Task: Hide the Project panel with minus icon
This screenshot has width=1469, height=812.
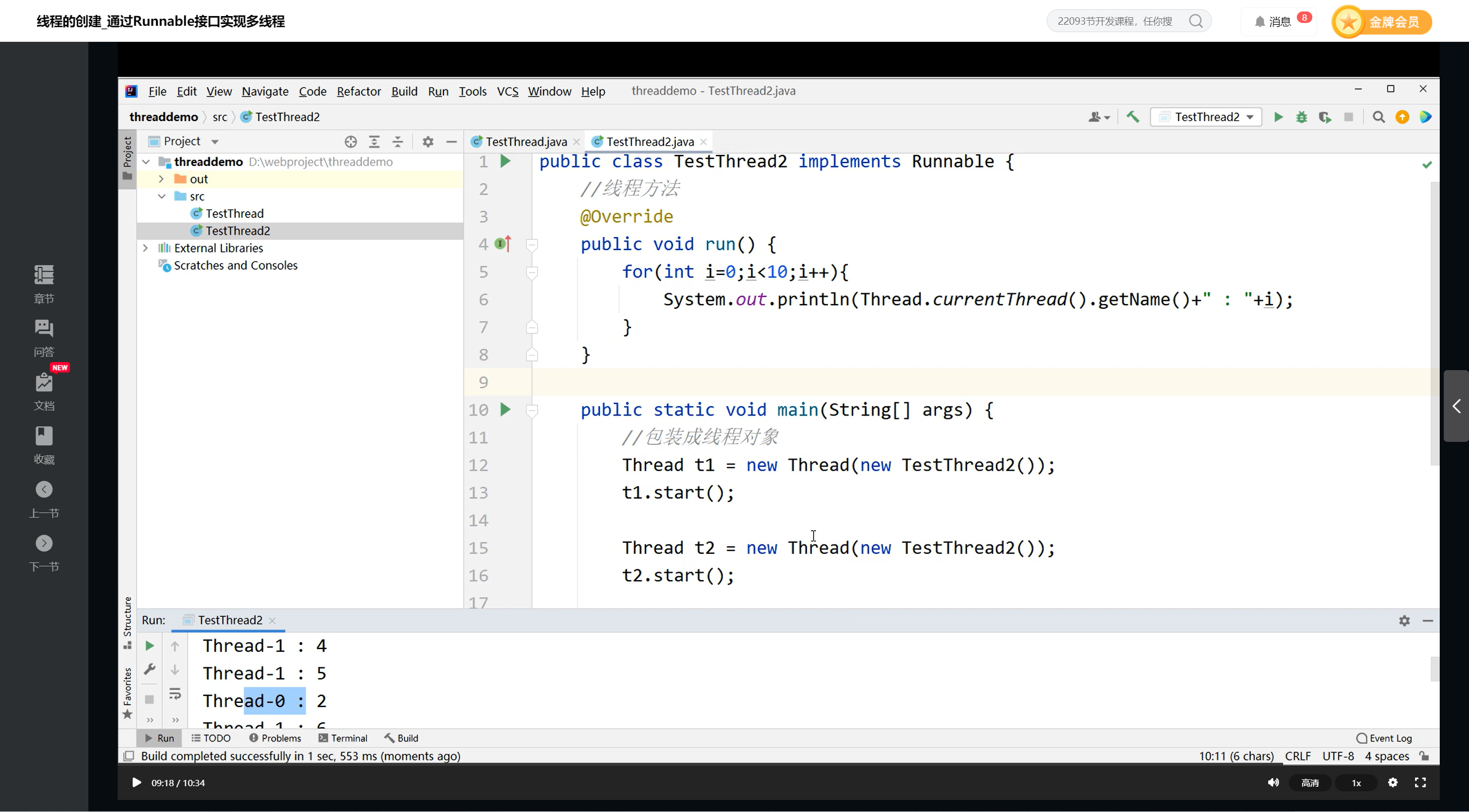Action: click(x=452, y=142)
